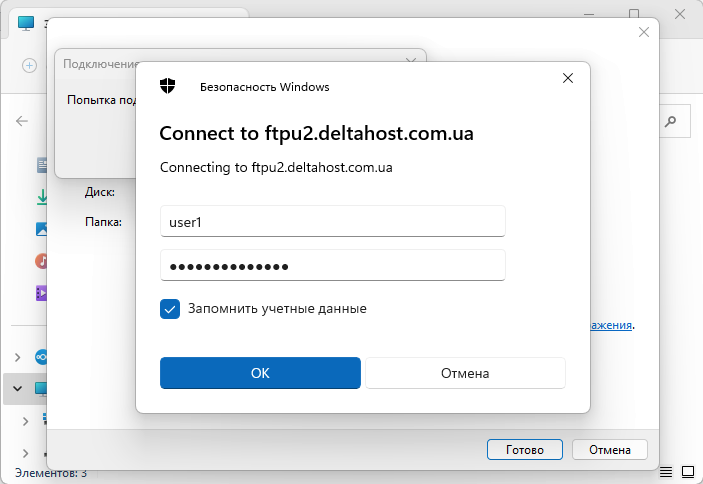703x484 pixels.
Task: Expand the first child node under This PC
Action: point(26,421)
